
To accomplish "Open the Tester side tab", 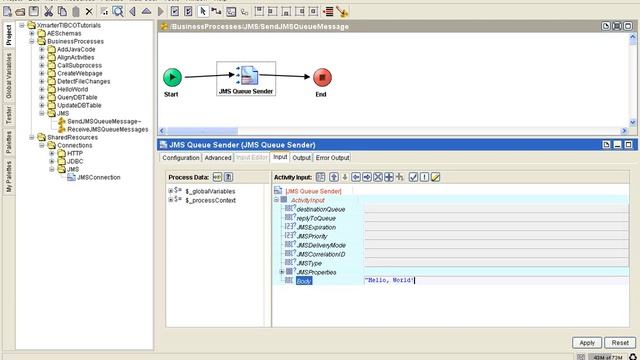I will (9, 115).
